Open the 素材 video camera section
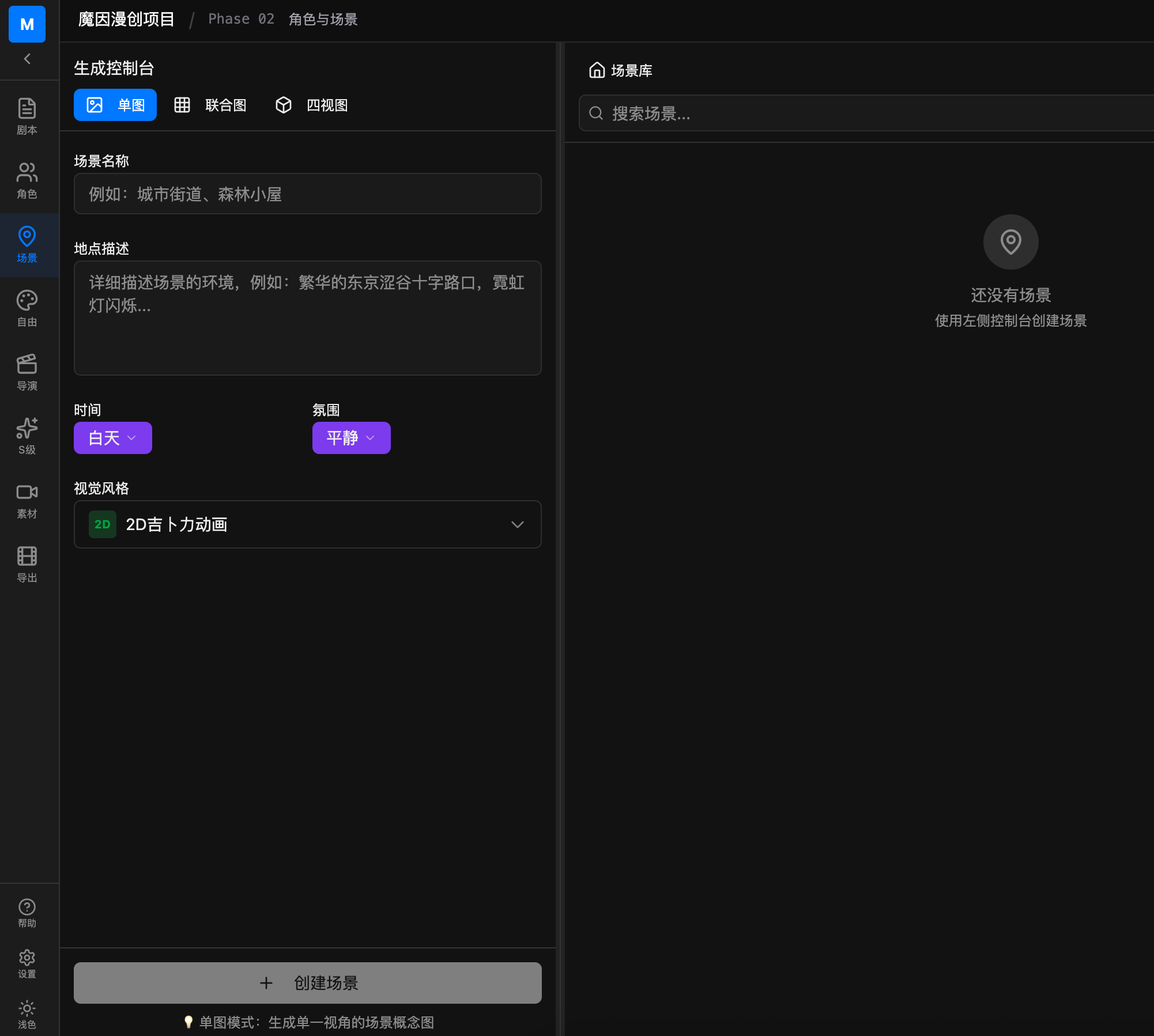The height and width of the screenshot is (1036, 1154). 27,500
